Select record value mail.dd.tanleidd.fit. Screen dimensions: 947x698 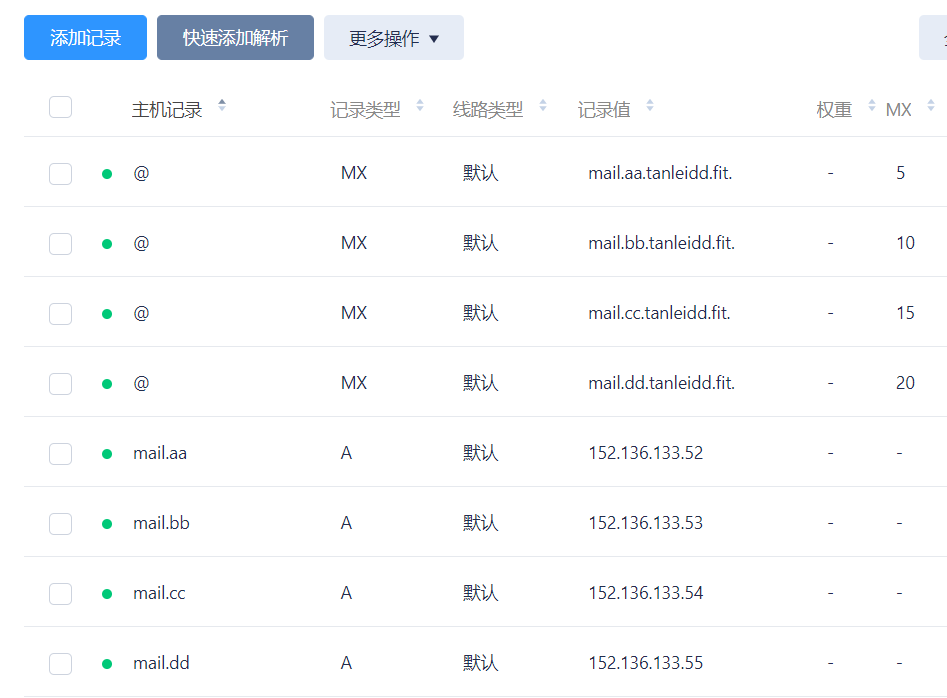coord(661,383)
